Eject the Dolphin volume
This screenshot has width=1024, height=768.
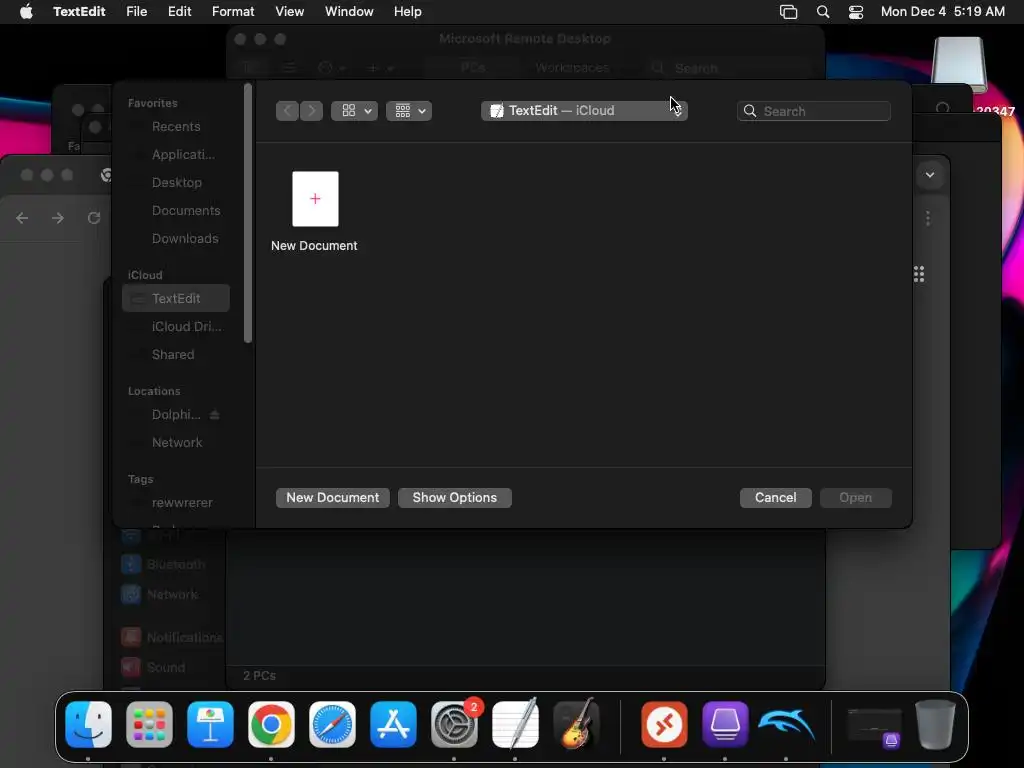214,415
